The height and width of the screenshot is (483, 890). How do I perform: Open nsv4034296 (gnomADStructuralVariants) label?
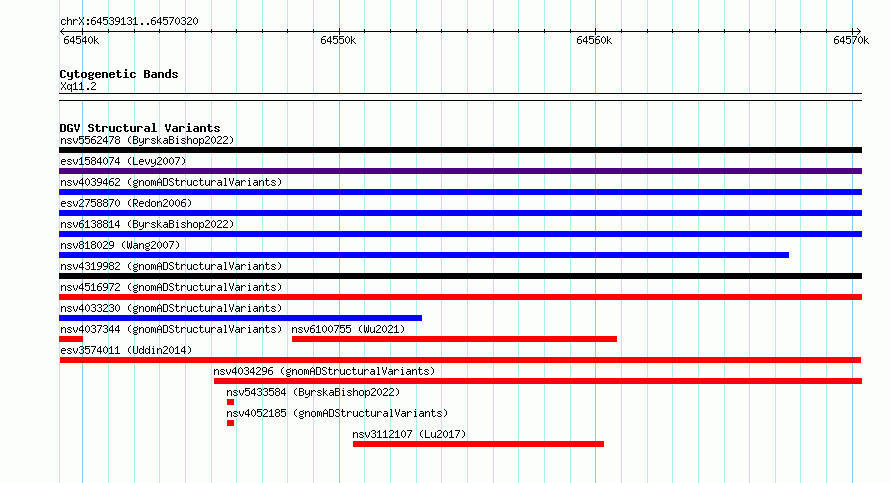coord(324,371)
